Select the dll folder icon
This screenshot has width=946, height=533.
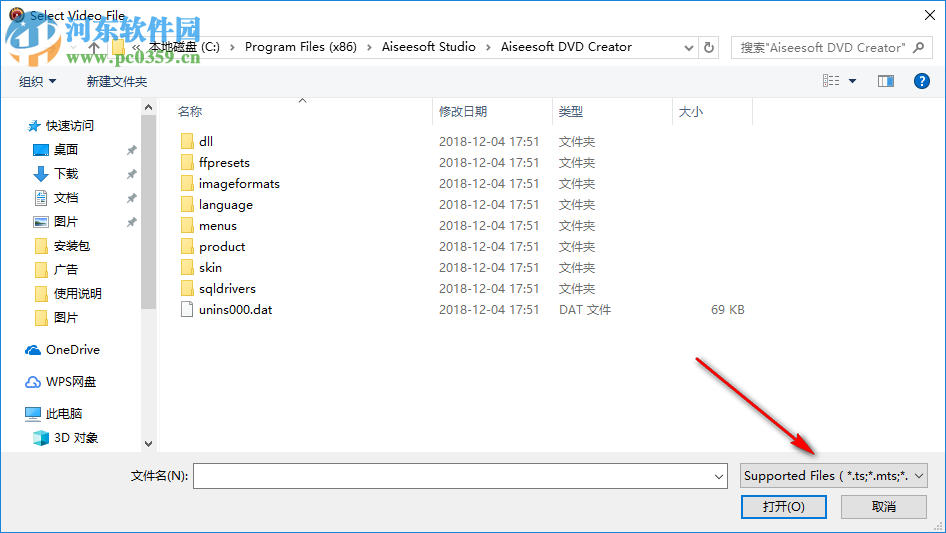tap(187, 141)
